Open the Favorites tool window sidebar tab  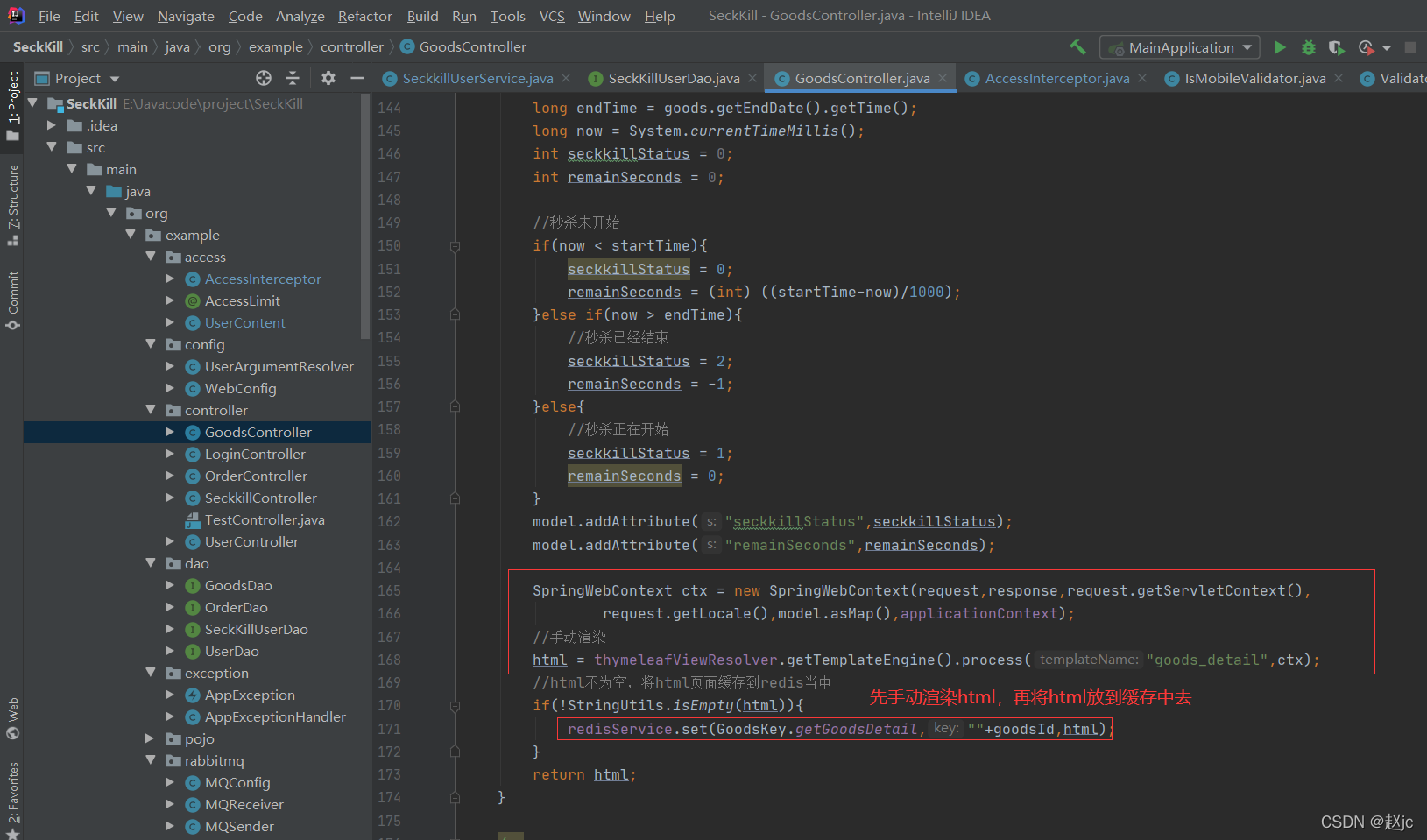(x=12, y=799)
